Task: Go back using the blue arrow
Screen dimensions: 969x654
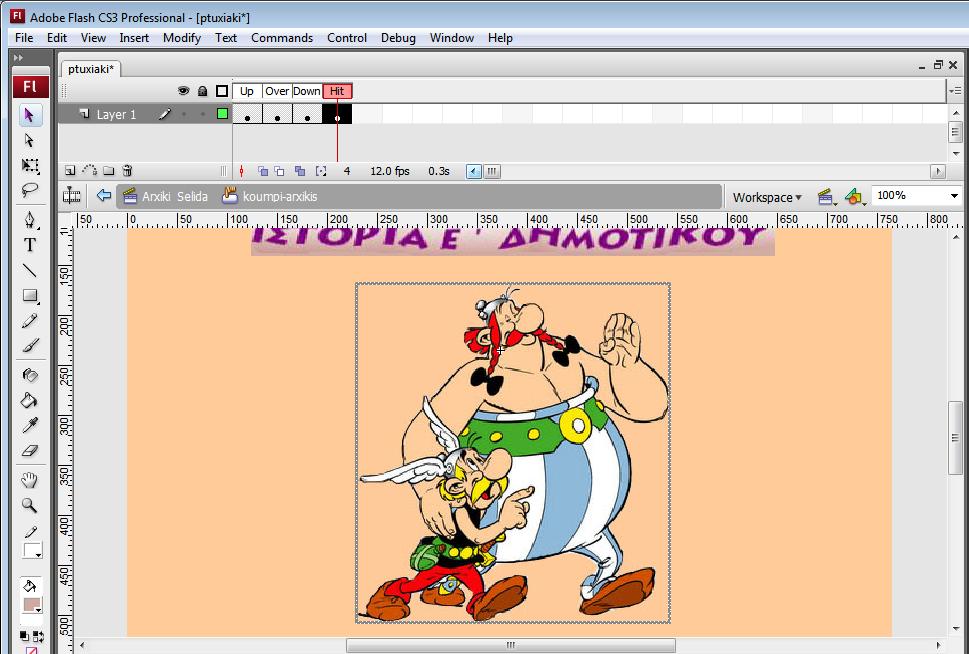Action: 103,196
